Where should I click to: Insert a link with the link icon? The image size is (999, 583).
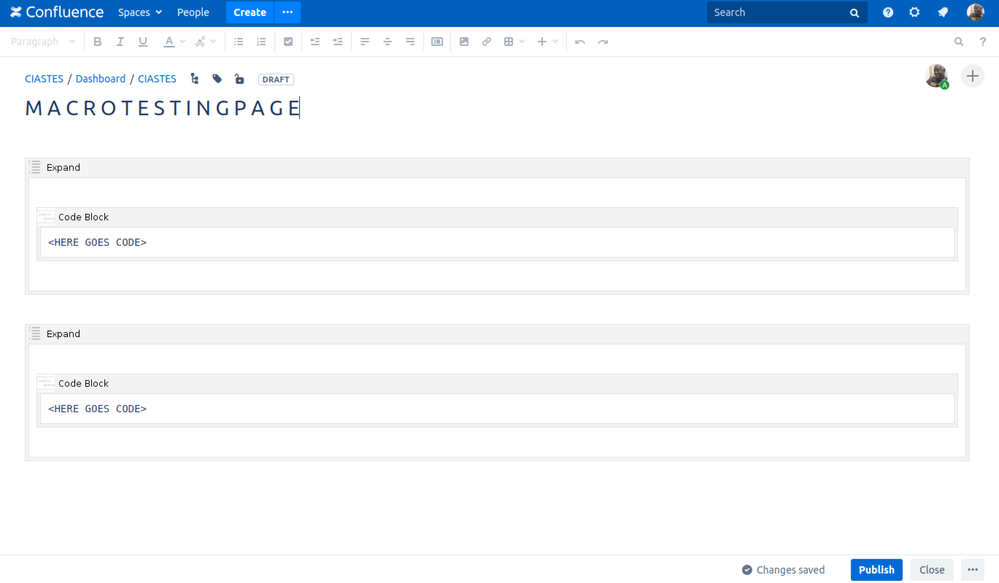click(487, 41)
